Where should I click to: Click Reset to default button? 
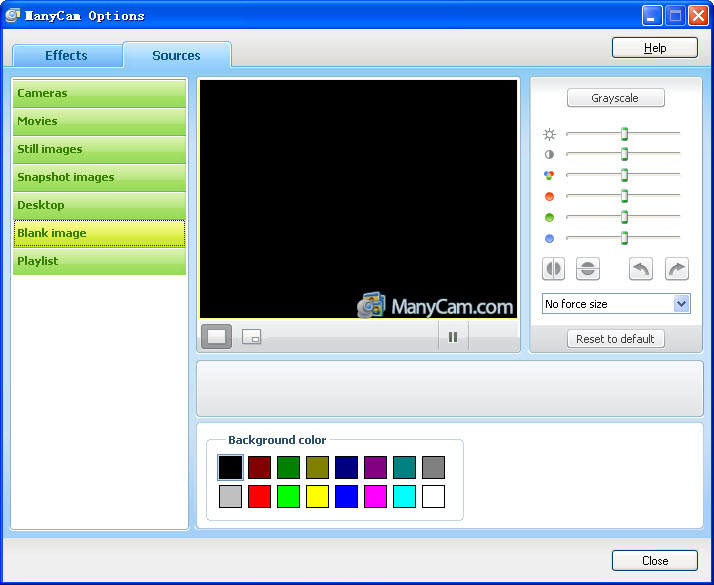click(x=616, y=339)
